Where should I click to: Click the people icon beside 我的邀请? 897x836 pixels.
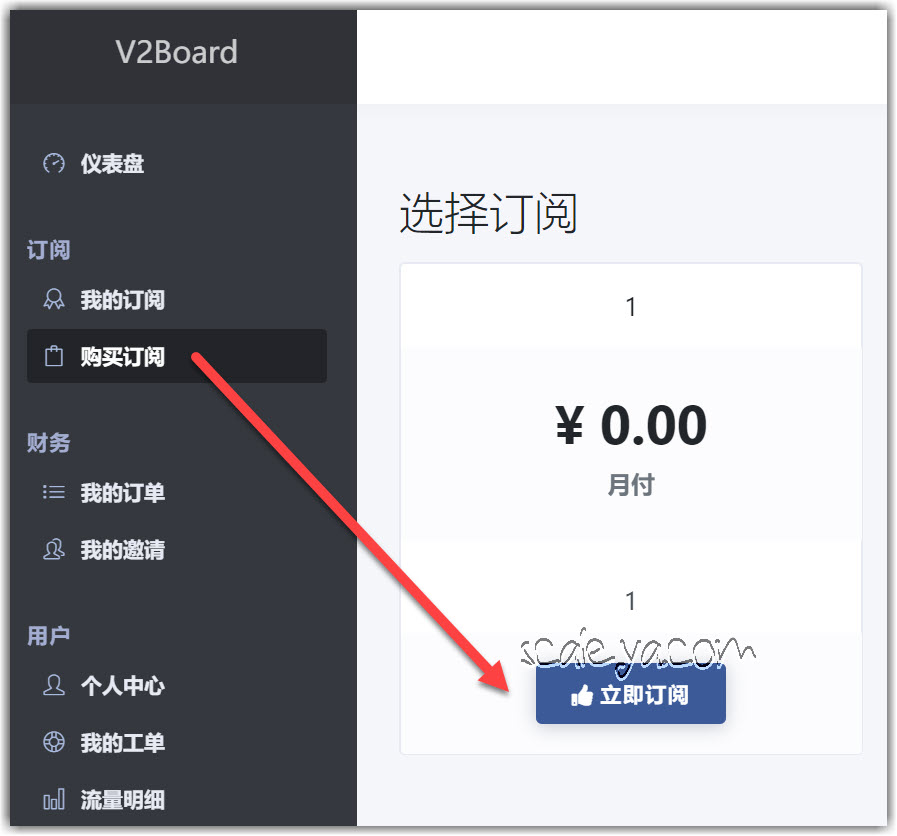pyautogui.click(x=54, y=549)
